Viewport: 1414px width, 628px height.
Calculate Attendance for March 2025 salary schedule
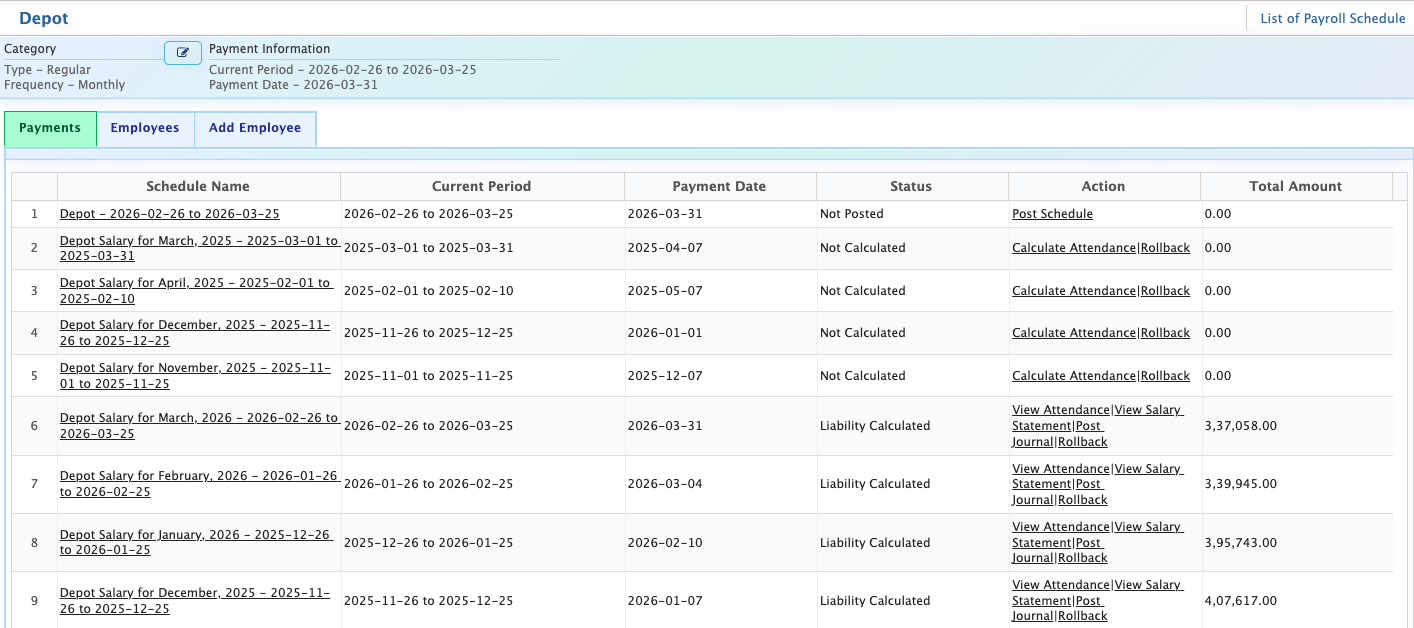tap(1074, 248)
